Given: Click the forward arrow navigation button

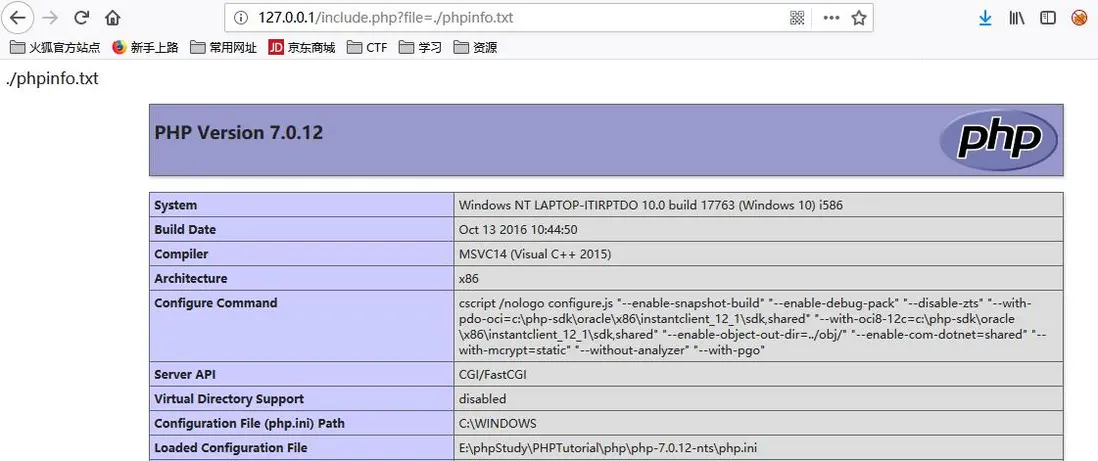Looking at the screenshot, I should pyautogui.click(x=50, y=18).
